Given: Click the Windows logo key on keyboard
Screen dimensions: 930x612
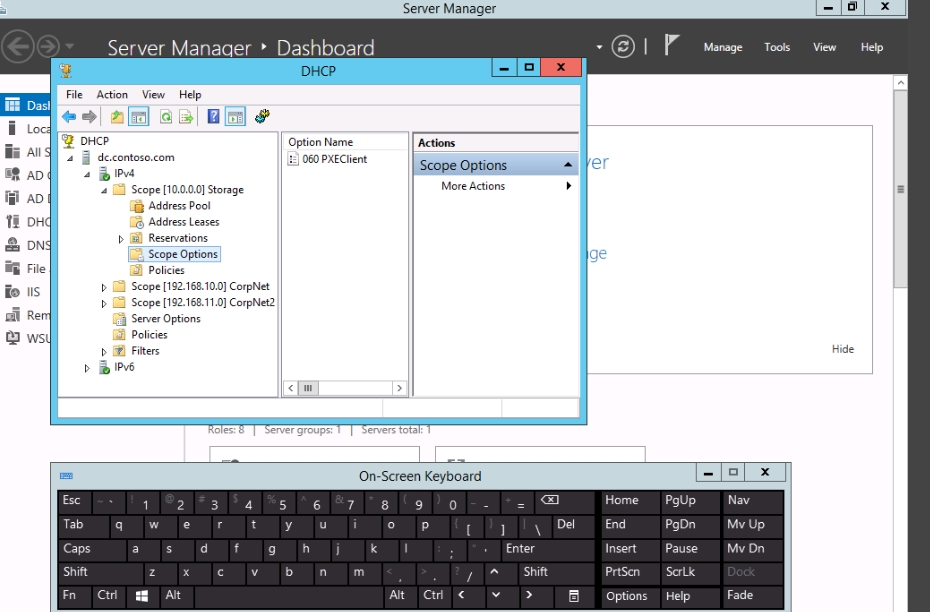Looking at the screenshot, I should coord(142,595).
